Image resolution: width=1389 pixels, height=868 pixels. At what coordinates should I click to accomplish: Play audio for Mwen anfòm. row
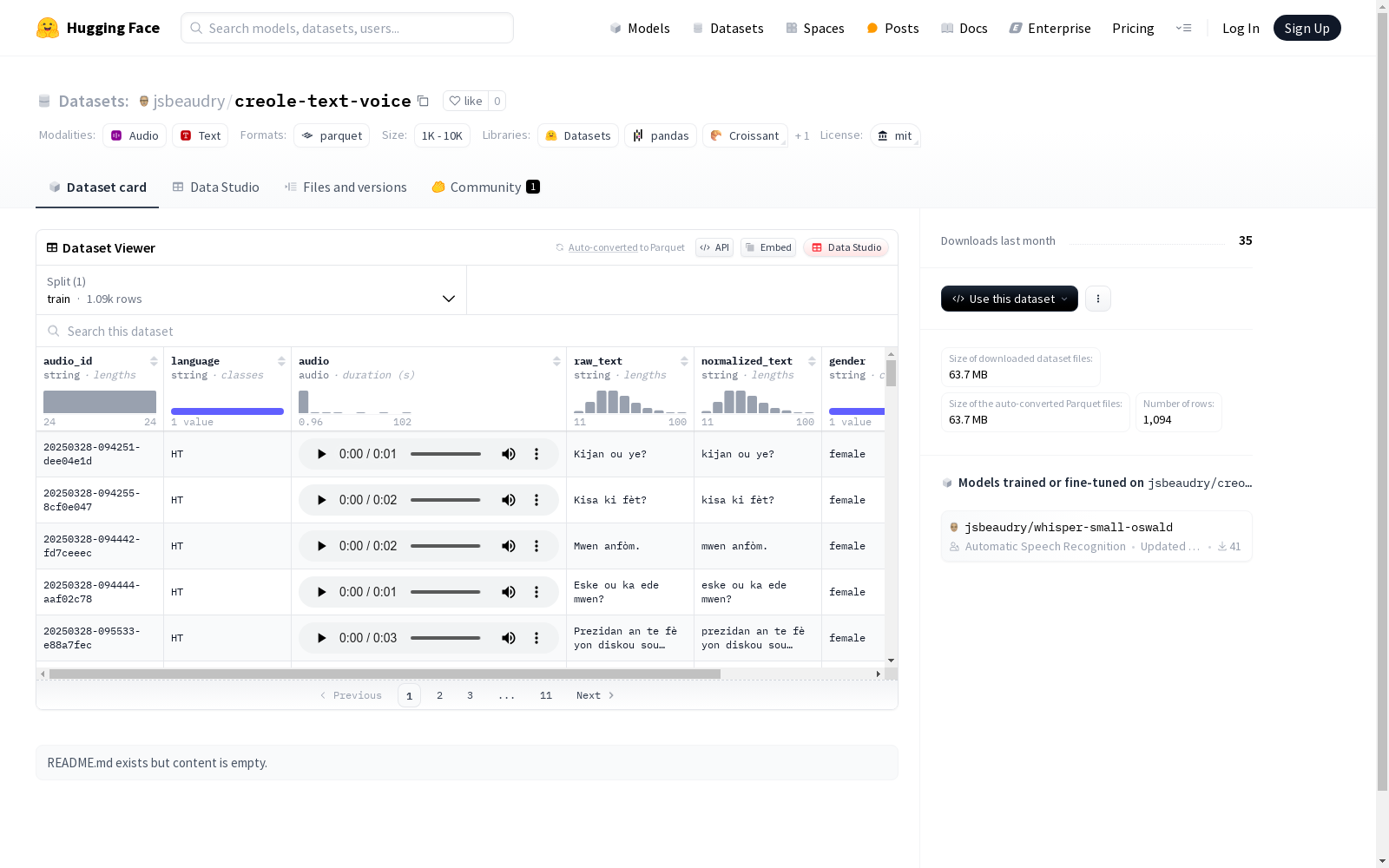[322, 546]
